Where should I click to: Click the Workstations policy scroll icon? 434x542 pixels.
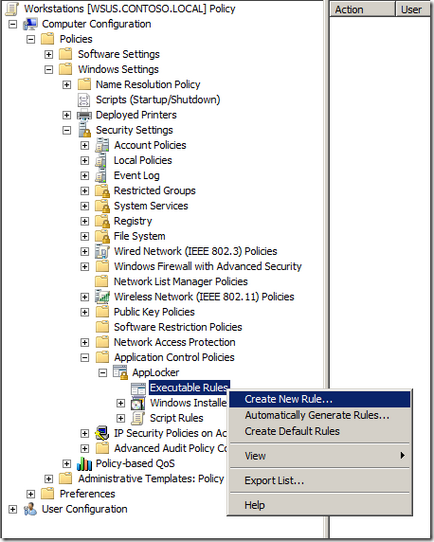(x=12, y=9)
